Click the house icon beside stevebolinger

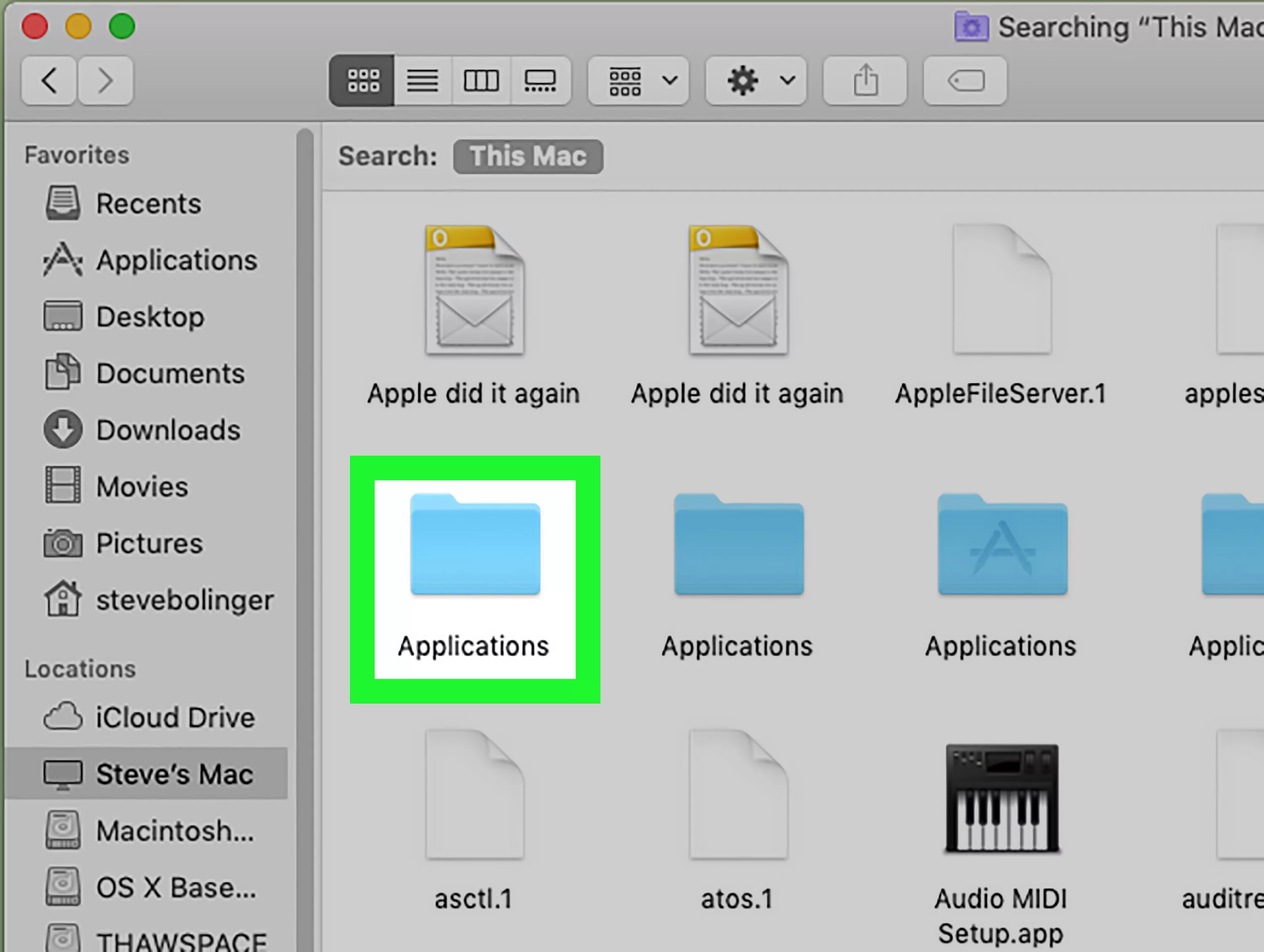(63, 598)
